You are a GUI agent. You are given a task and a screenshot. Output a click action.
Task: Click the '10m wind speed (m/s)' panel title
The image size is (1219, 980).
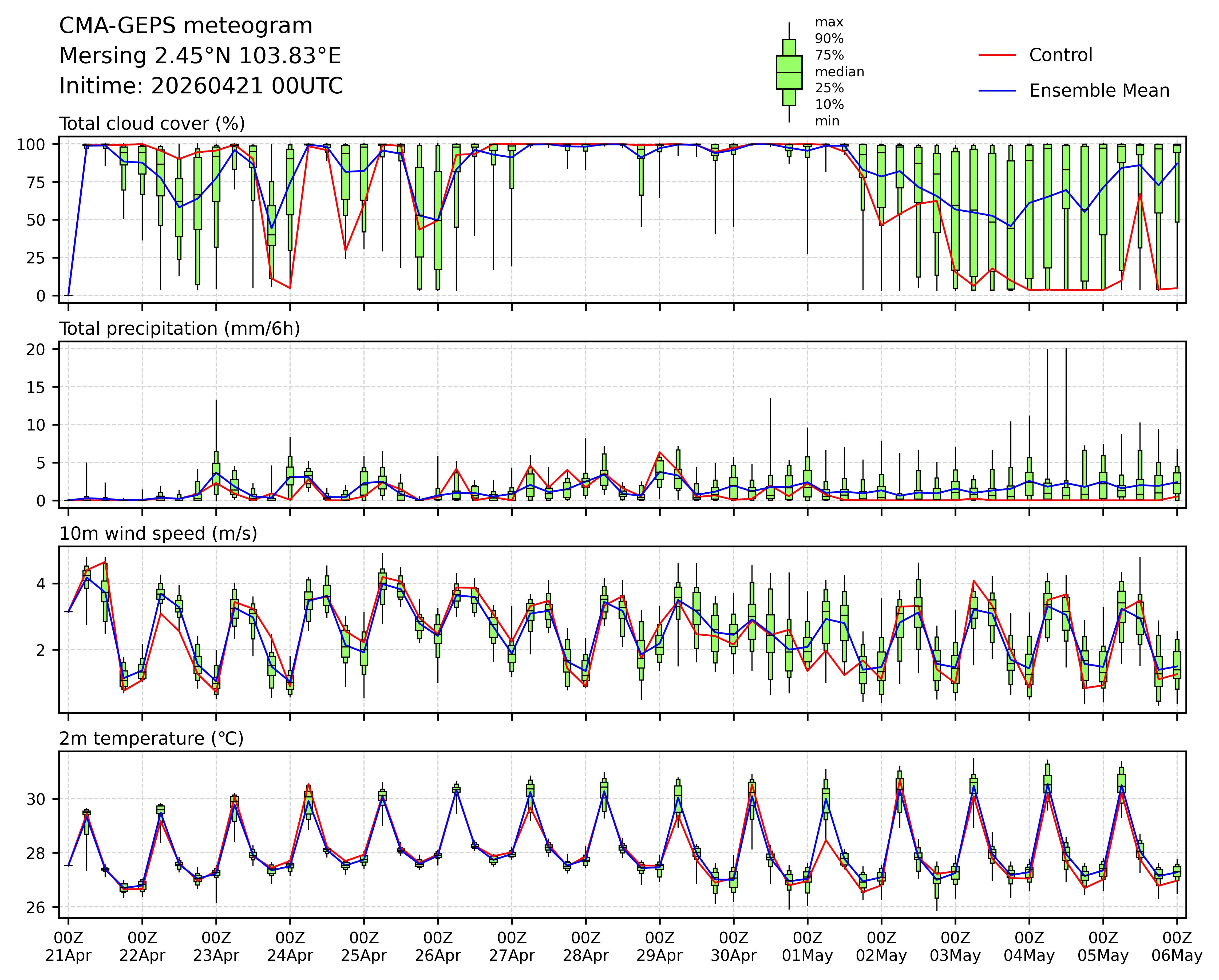(x=158, y=534)
